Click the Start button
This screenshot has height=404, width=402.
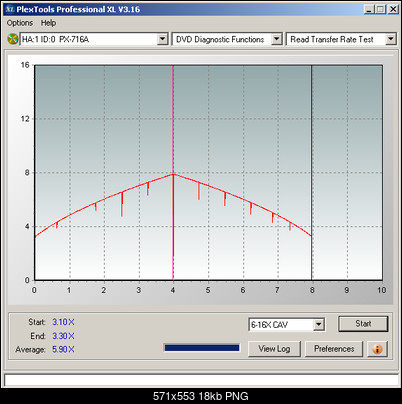tap(363, 324)
